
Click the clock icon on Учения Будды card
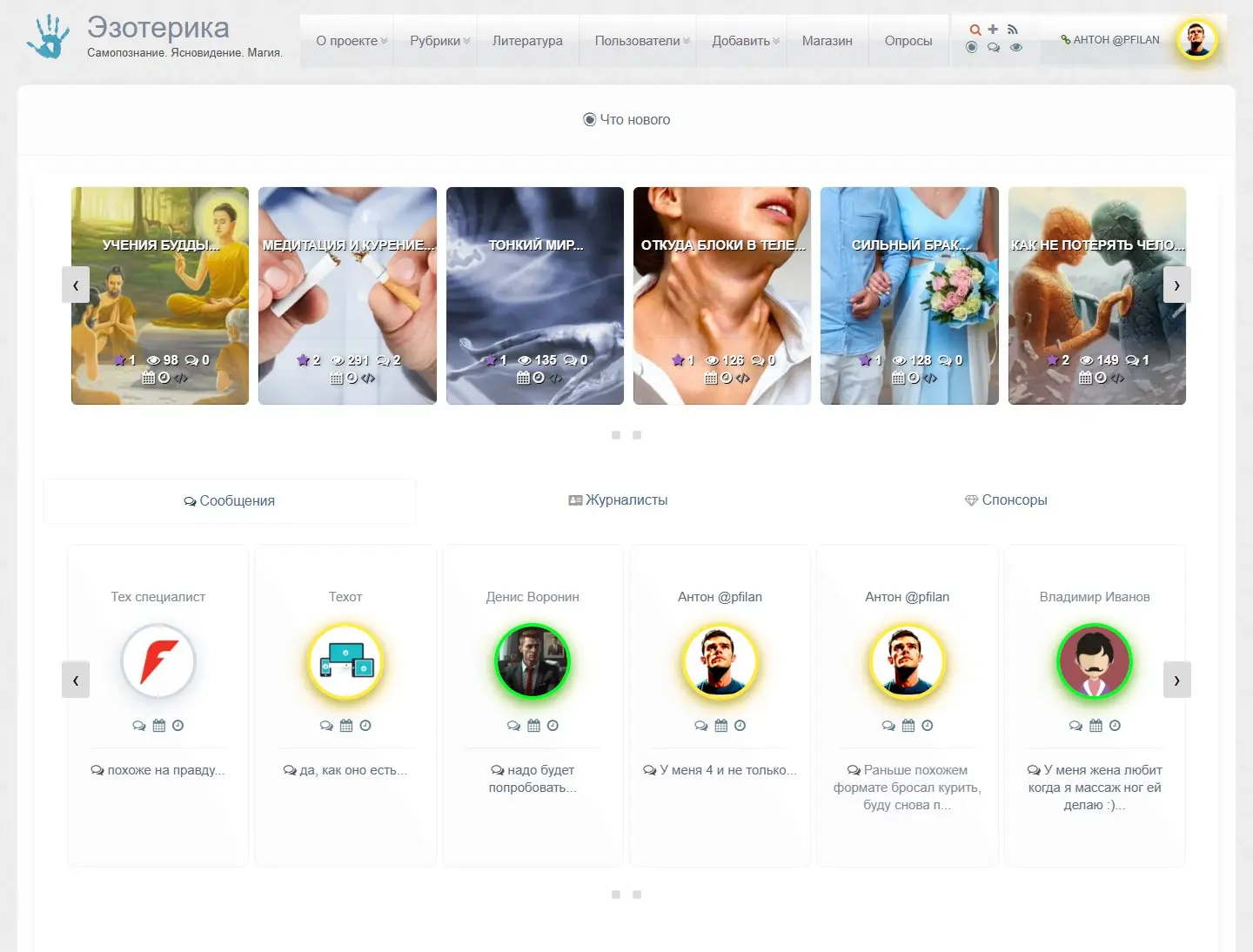(164, 378)
